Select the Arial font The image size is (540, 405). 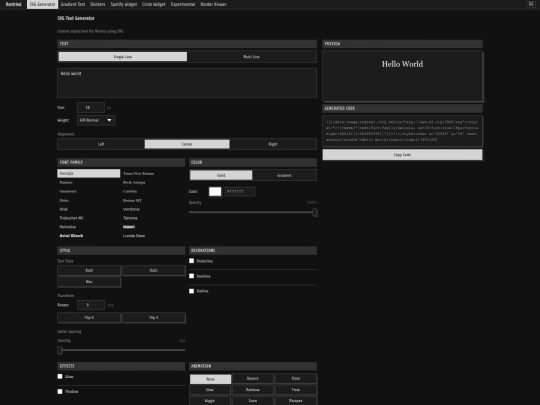click(x=89, y=209)
